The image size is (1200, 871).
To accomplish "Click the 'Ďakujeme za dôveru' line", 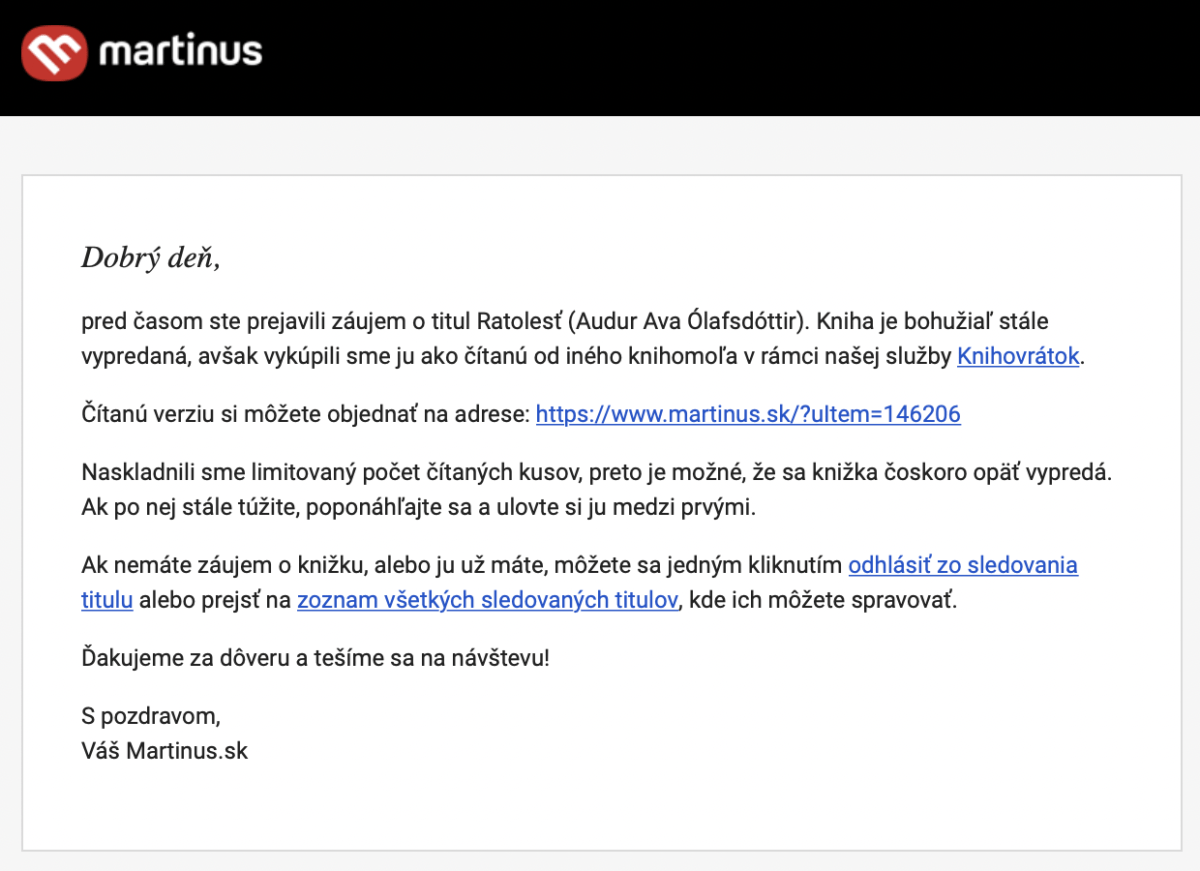I will [314, 658].
